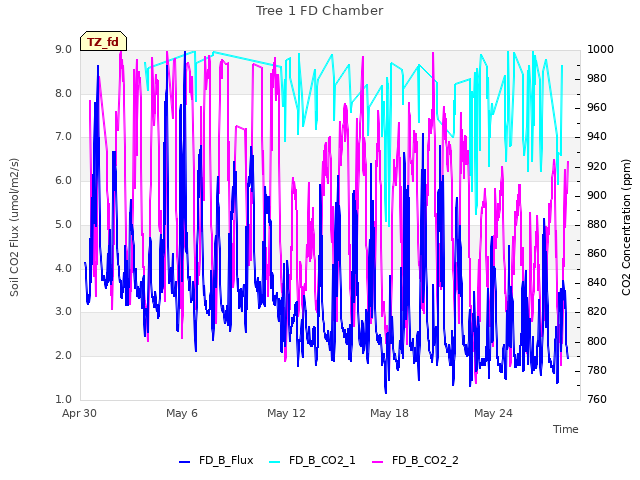Click the 820 right axis tick label

coord(597,312)
